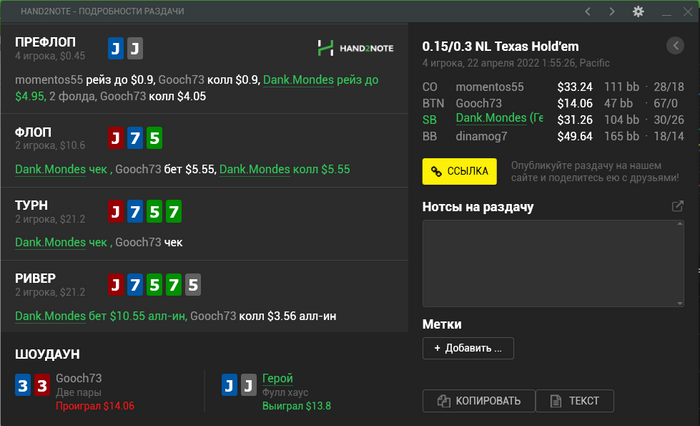Click the Hand2Note logo

(355, 48)
